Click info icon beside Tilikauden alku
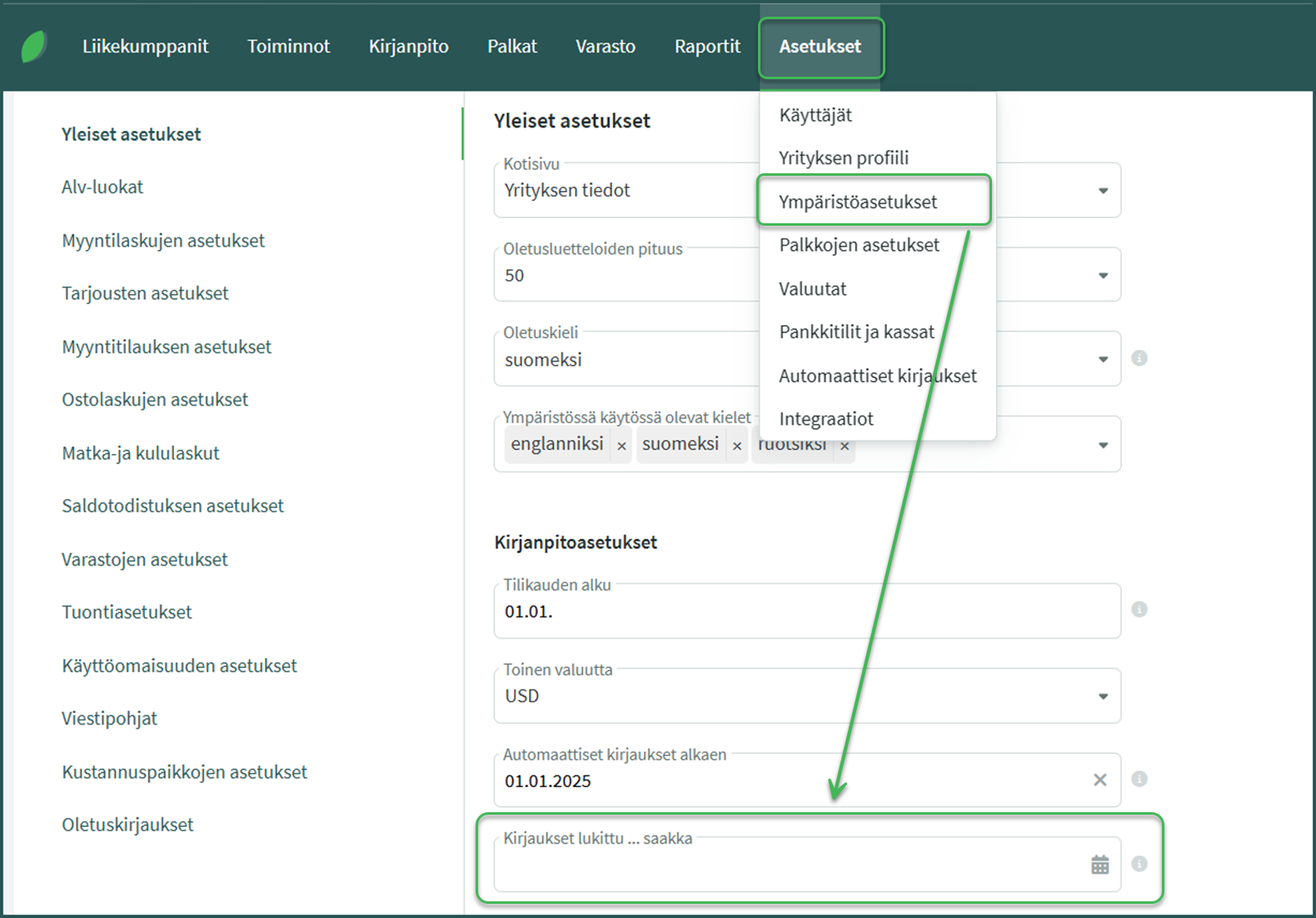Screen dimensions: 1316x918 tap(1139, 610)
